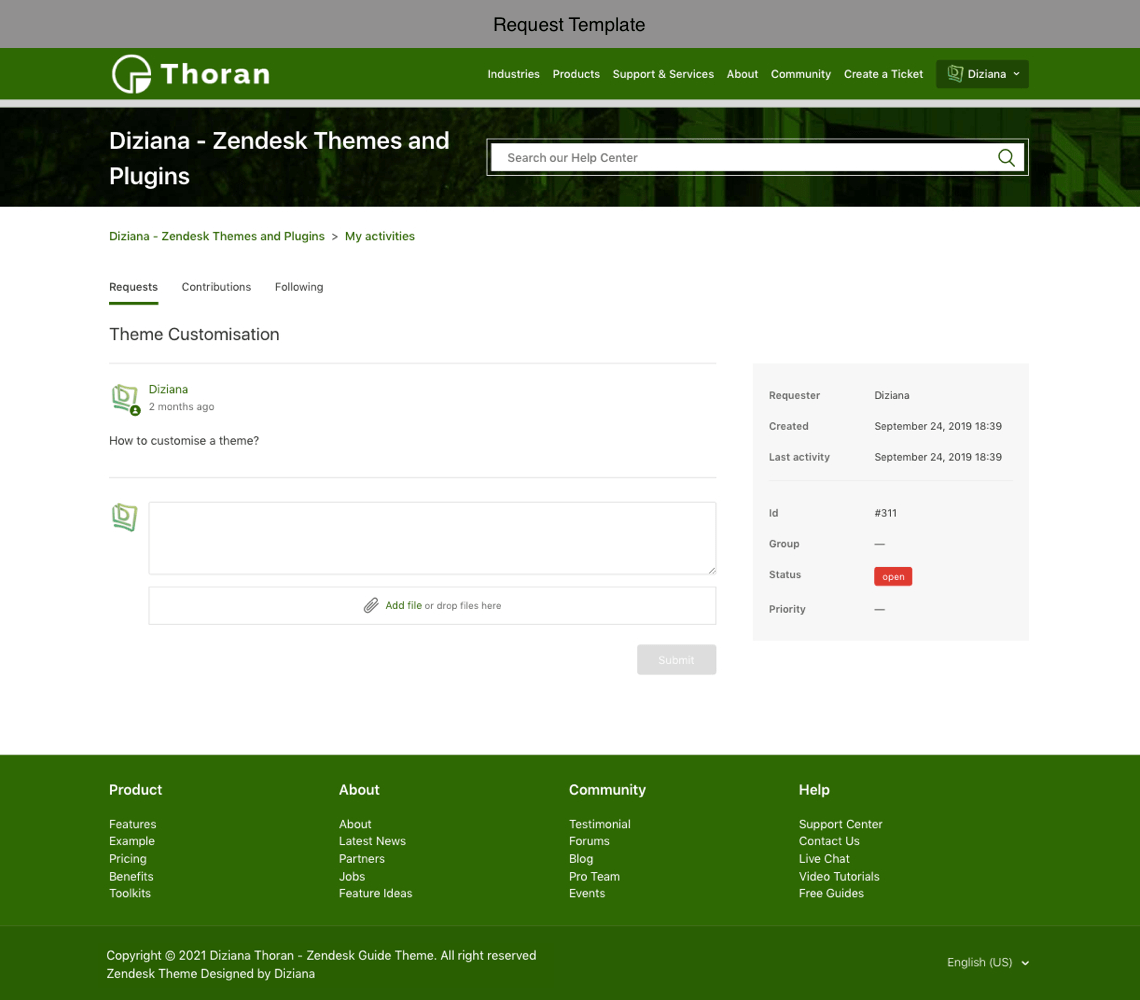Click the paperclip attachment icon
1140x1000 pixels.
371,606
